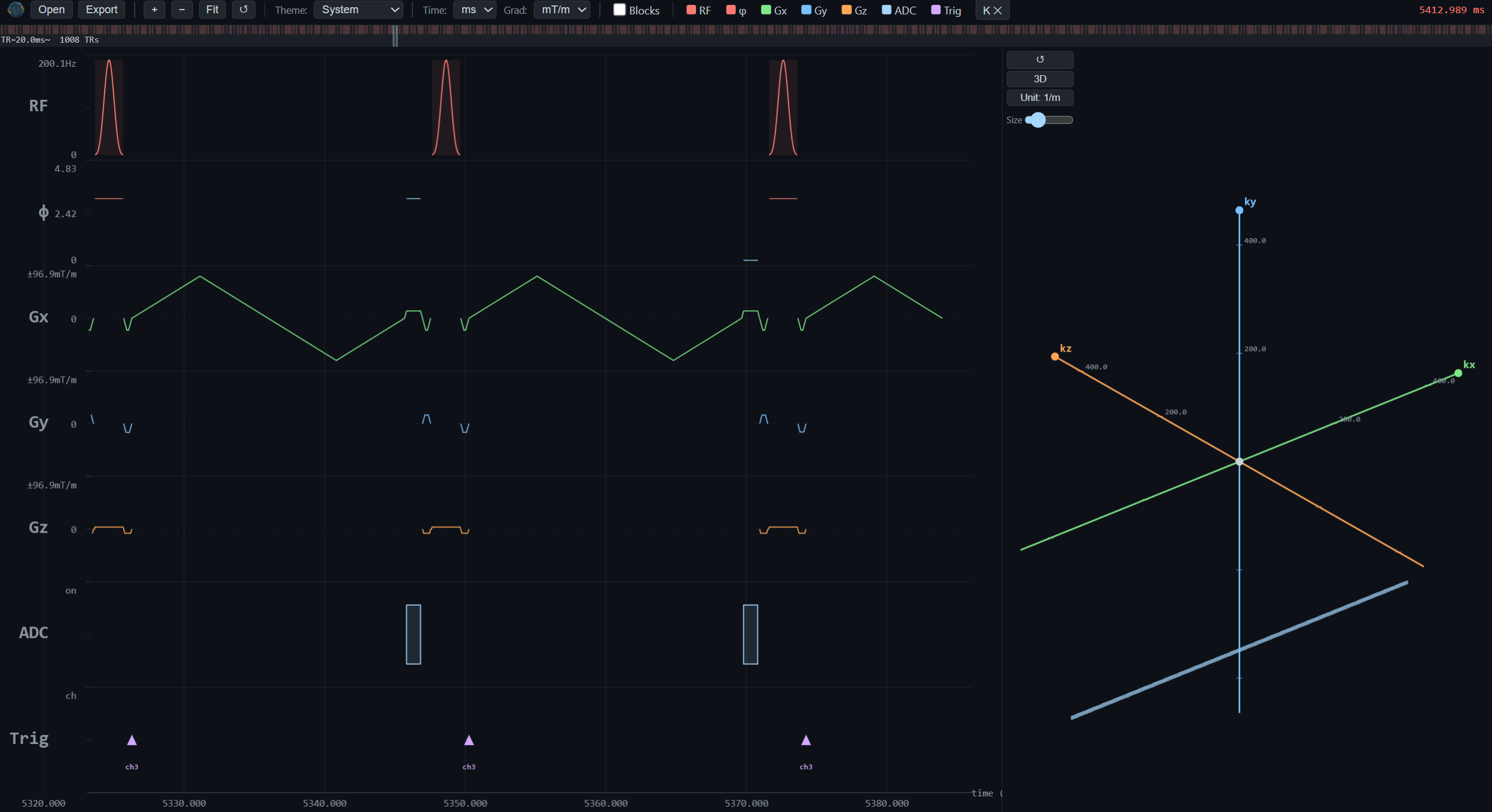Click the ky axis endpoint dot
Image resolution: width=1492 pixels, height=812 pixels.
click(x=1239, y=210)
